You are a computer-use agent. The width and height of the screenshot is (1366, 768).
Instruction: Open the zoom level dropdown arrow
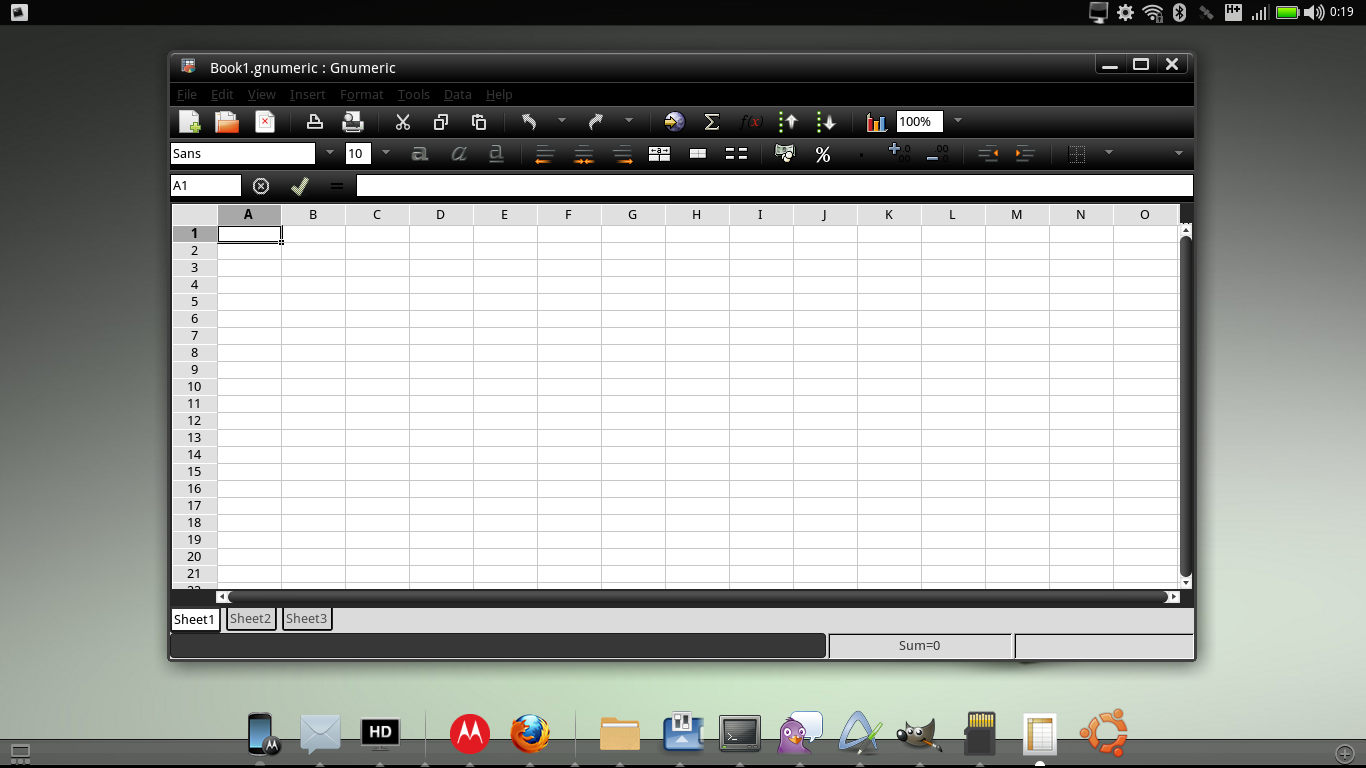957,121
